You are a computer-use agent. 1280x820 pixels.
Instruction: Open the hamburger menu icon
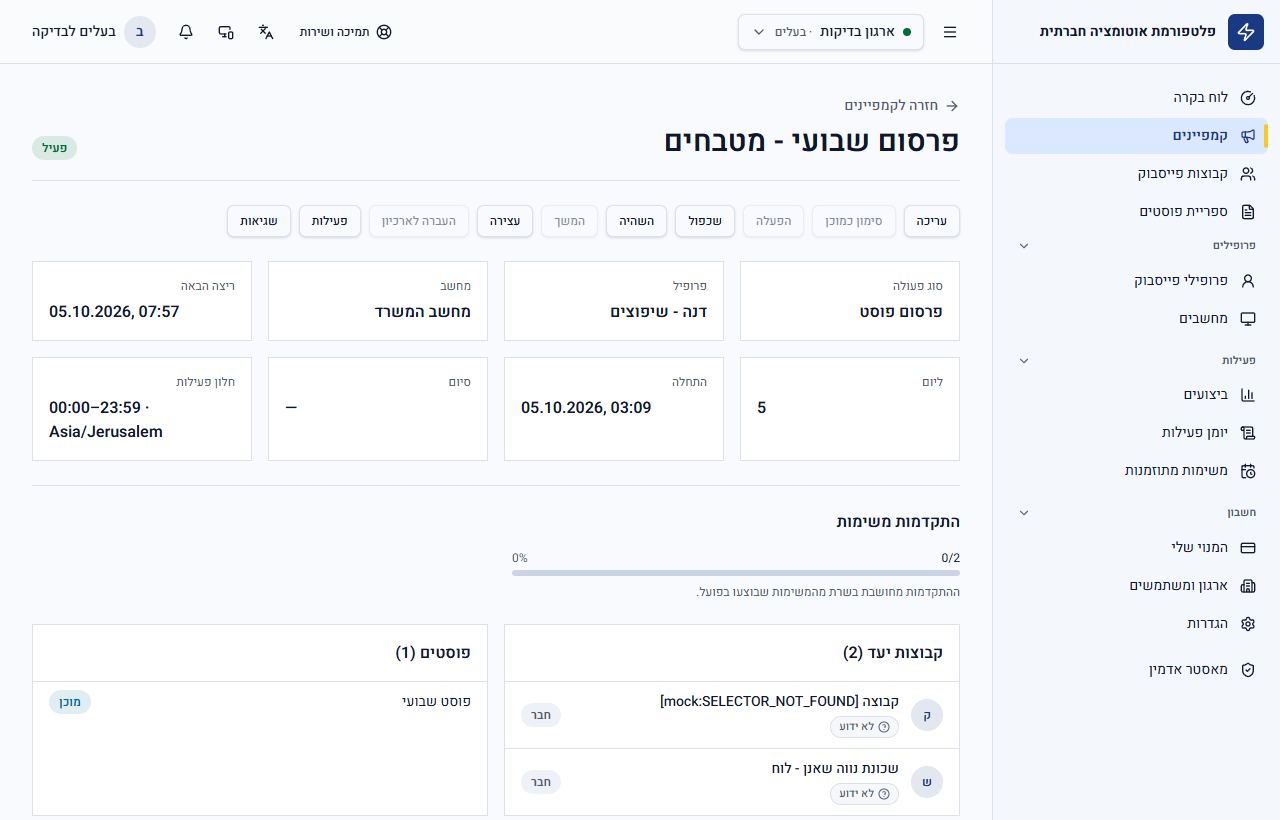point(950,32)
